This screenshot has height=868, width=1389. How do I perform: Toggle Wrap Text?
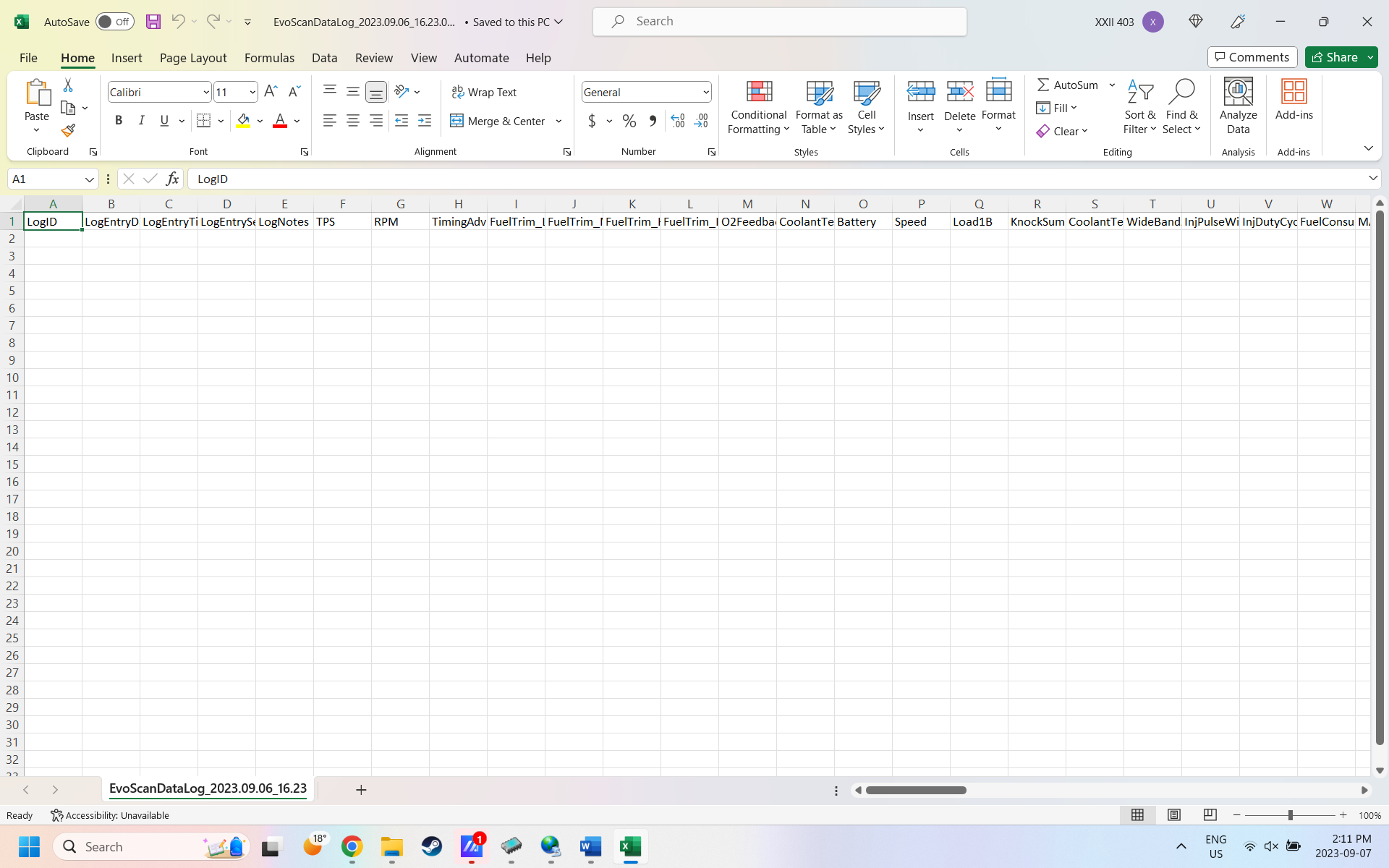(484, 92)
